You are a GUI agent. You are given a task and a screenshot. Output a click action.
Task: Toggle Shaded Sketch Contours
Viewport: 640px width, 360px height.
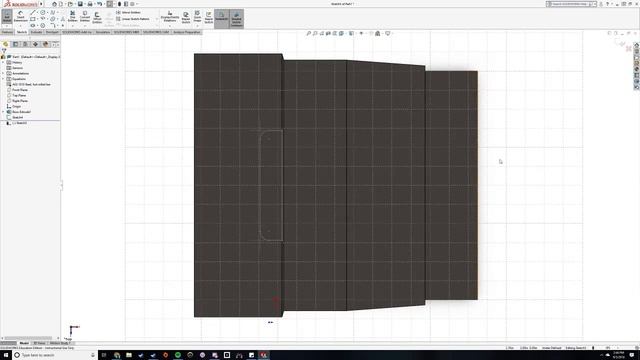tap(236, 18)
